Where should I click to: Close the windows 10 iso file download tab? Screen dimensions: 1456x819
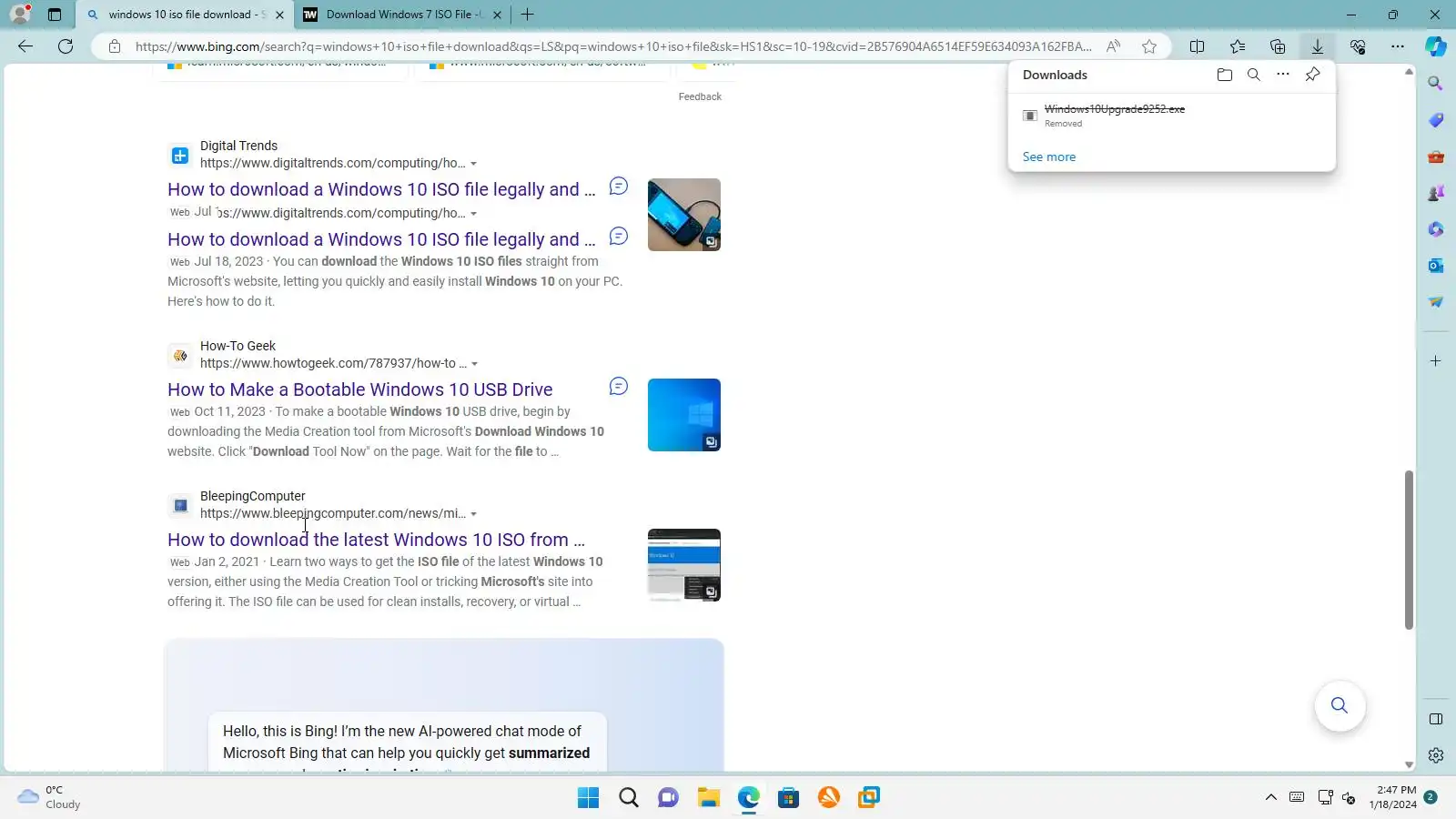pyautogui.click(x=279, y=15)
